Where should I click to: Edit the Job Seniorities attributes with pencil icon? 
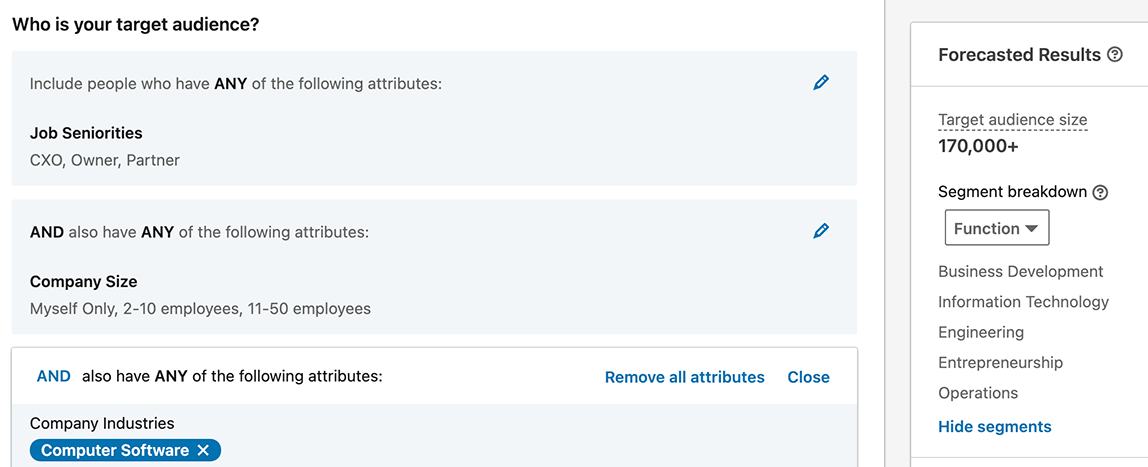click(x=821, y=83)
